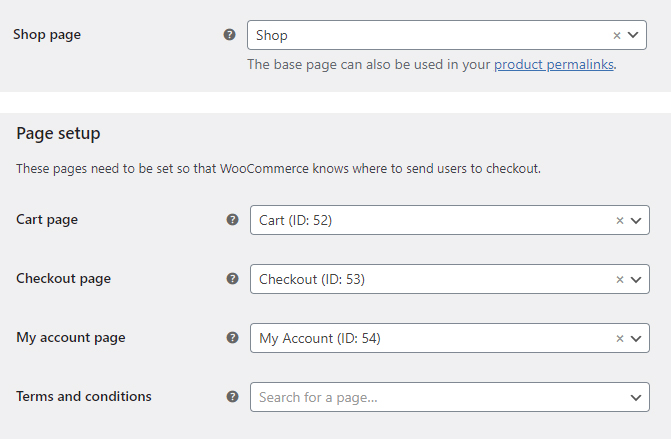Expand the Checkout page dropdown arrow

click(x=636, y=280)
